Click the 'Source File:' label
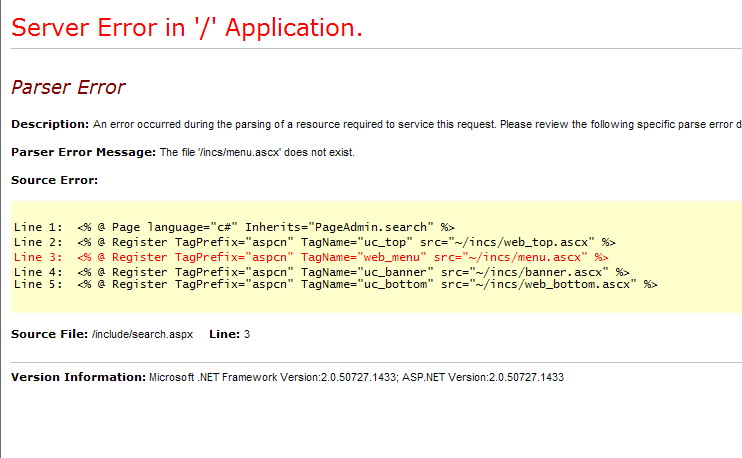Image resolution: width=742 pixels, height=458 pixels. 49,333
